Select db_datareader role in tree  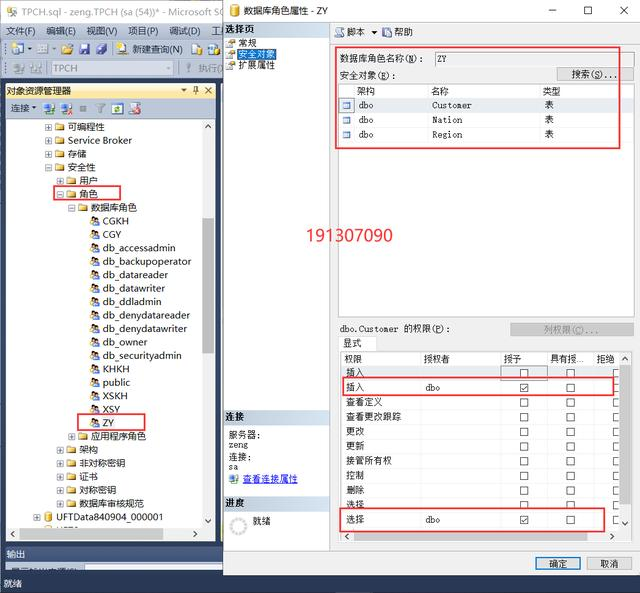click(135, 275)
